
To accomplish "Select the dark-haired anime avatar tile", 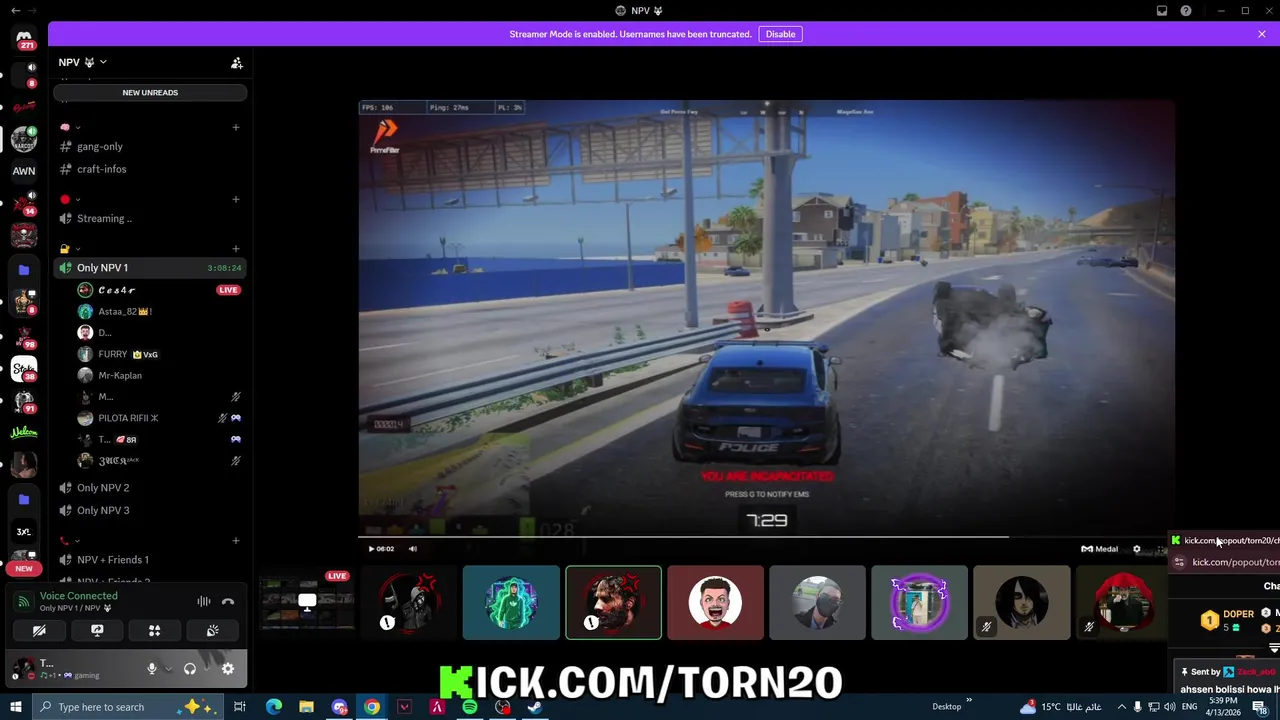I will tap(1021, 602).
